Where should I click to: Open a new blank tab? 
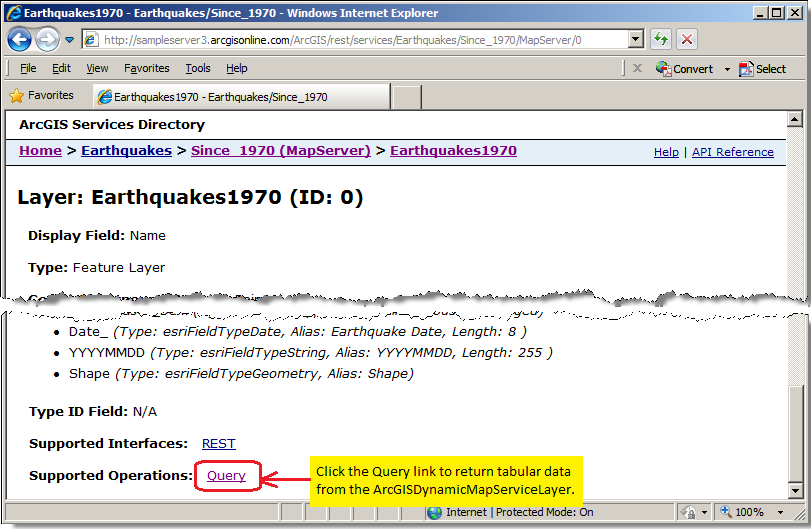[x=407, y=97]
